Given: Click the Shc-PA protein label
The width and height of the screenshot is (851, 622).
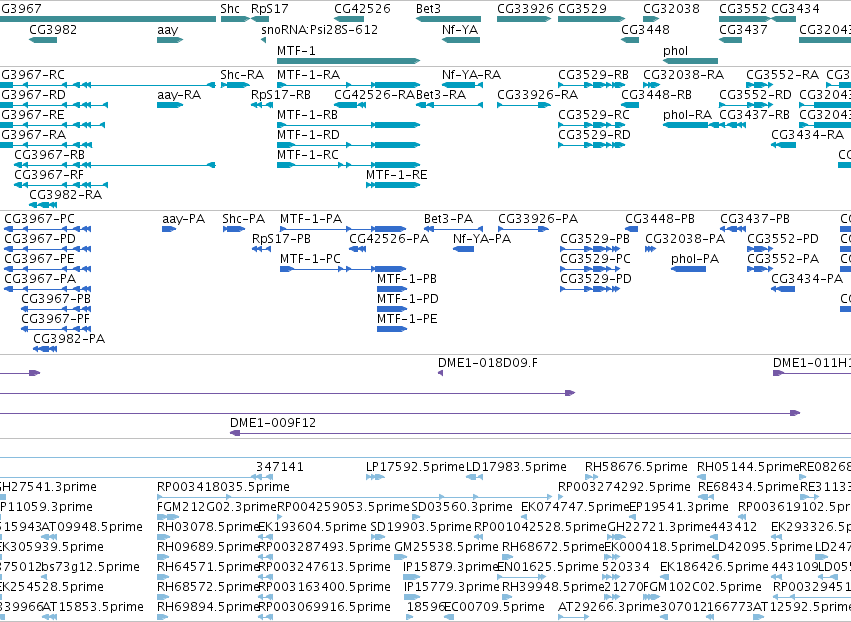Looking at the screenshot, I should tap(244, 219).
